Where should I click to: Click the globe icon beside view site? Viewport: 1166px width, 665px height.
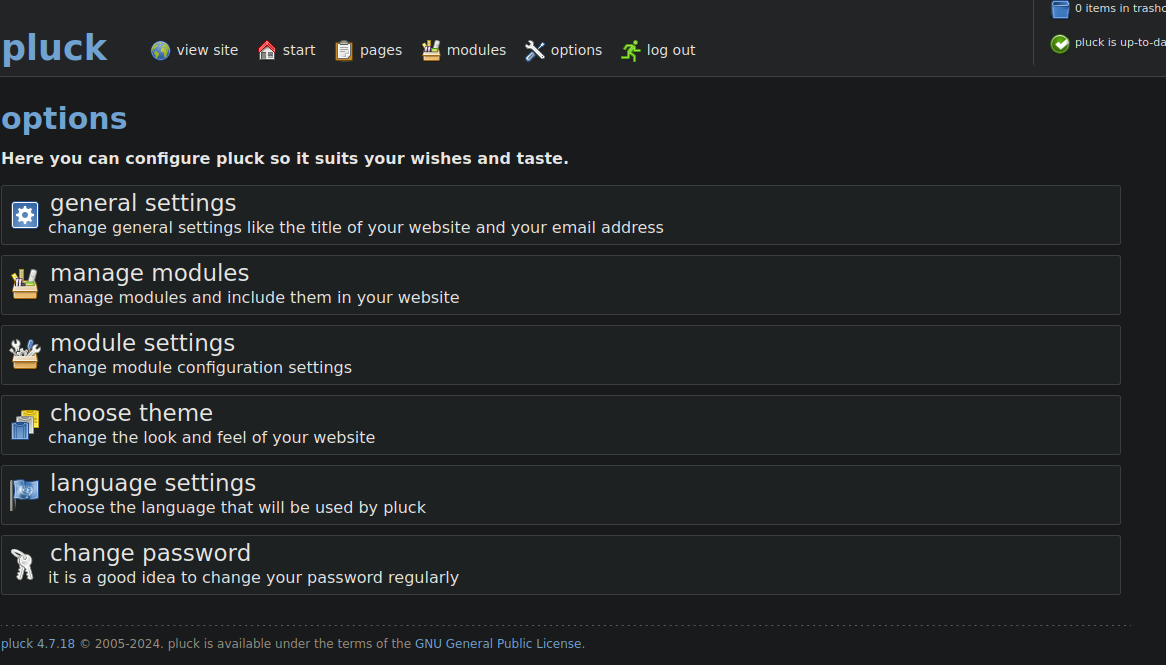(161, 51)
